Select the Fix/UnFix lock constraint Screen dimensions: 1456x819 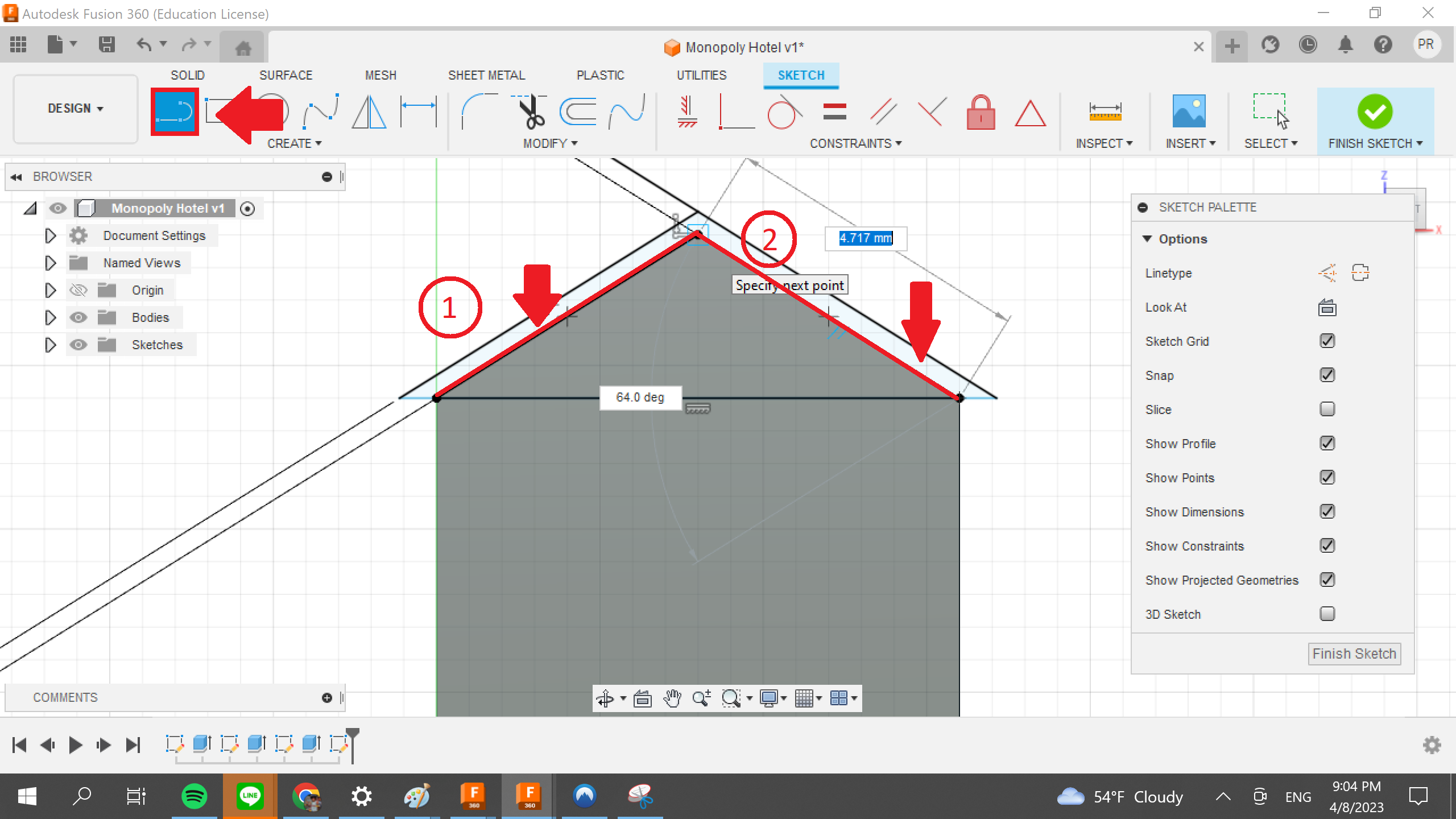tap(981, 112)
